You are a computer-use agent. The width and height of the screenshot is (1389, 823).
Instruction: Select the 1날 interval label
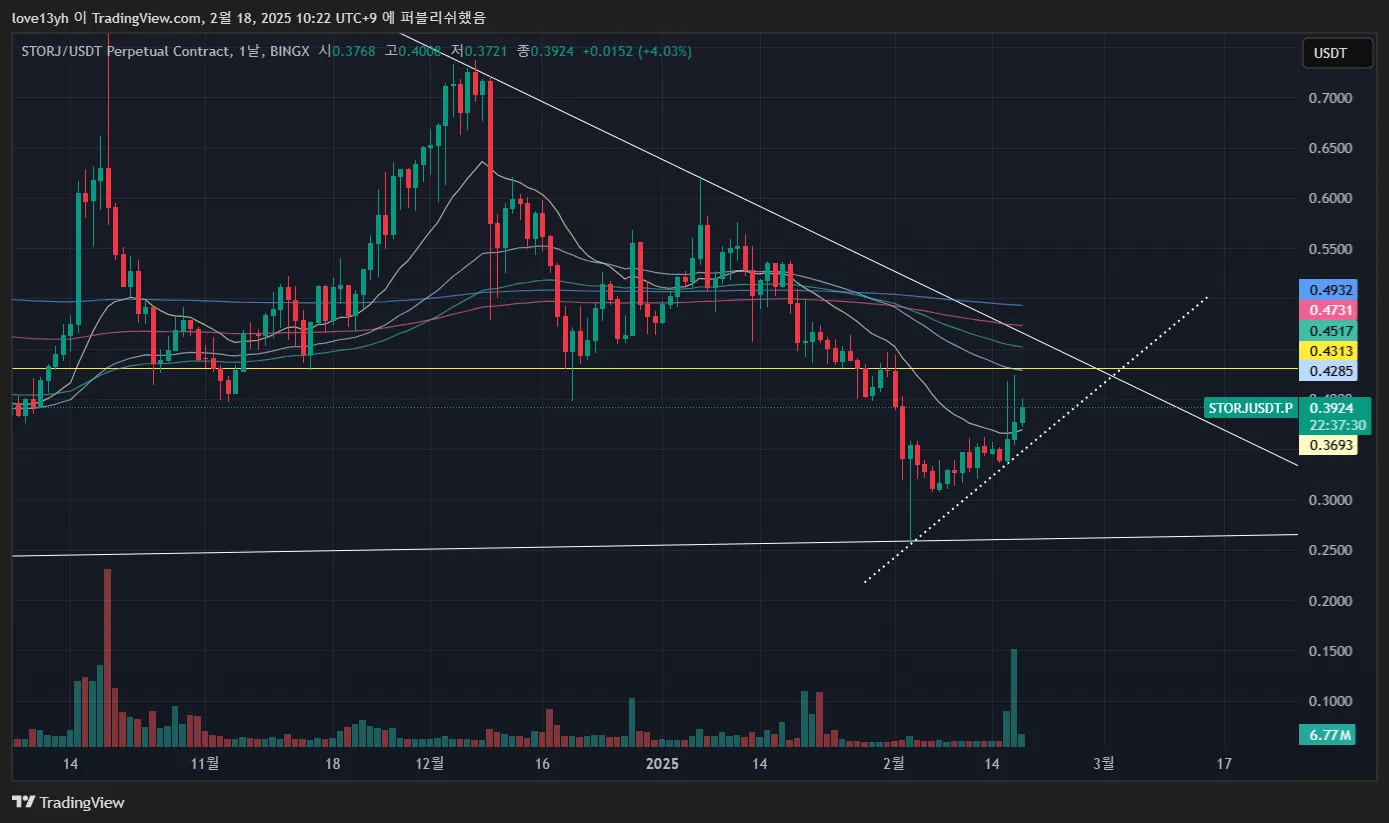pyautogui.click(x=250, y=51)
